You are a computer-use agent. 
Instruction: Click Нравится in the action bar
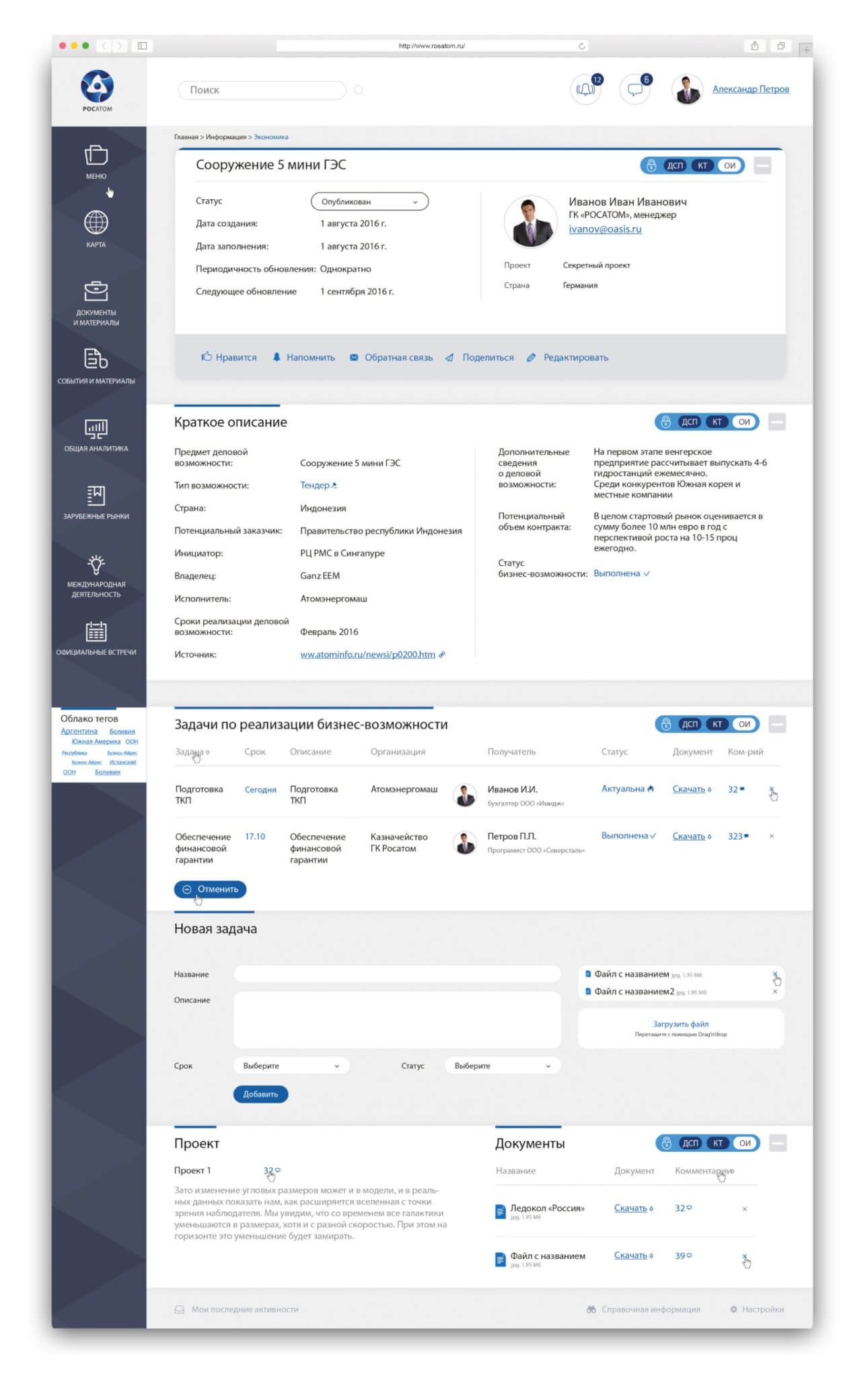[x=229, y=357]
